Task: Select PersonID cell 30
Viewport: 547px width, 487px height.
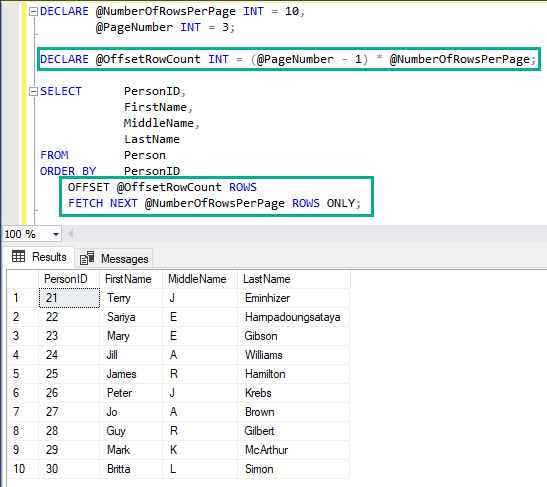Action: point(69,469)
